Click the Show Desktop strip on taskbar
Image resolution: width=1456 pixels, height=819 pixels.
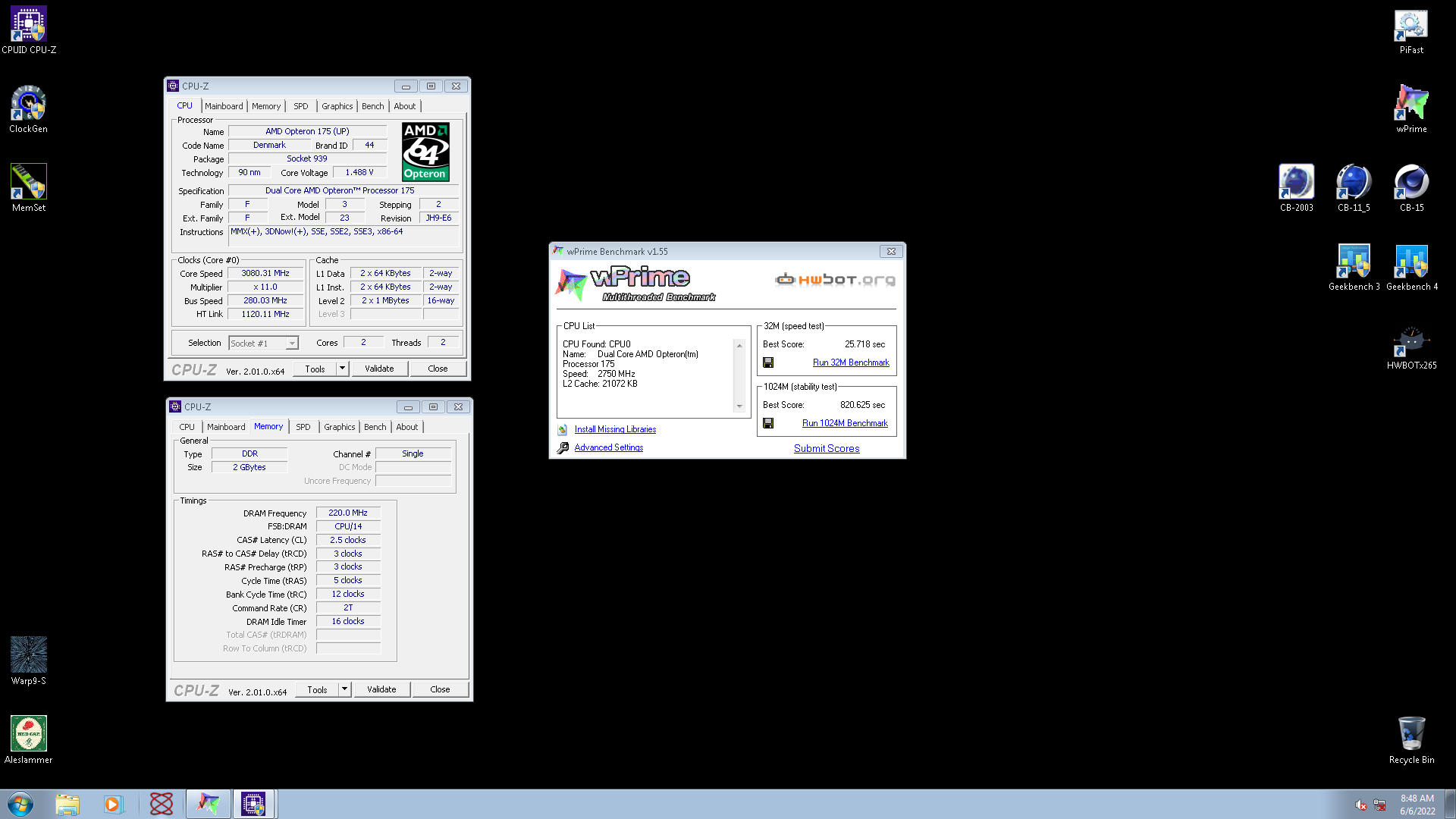click(x=1450, y=804)
